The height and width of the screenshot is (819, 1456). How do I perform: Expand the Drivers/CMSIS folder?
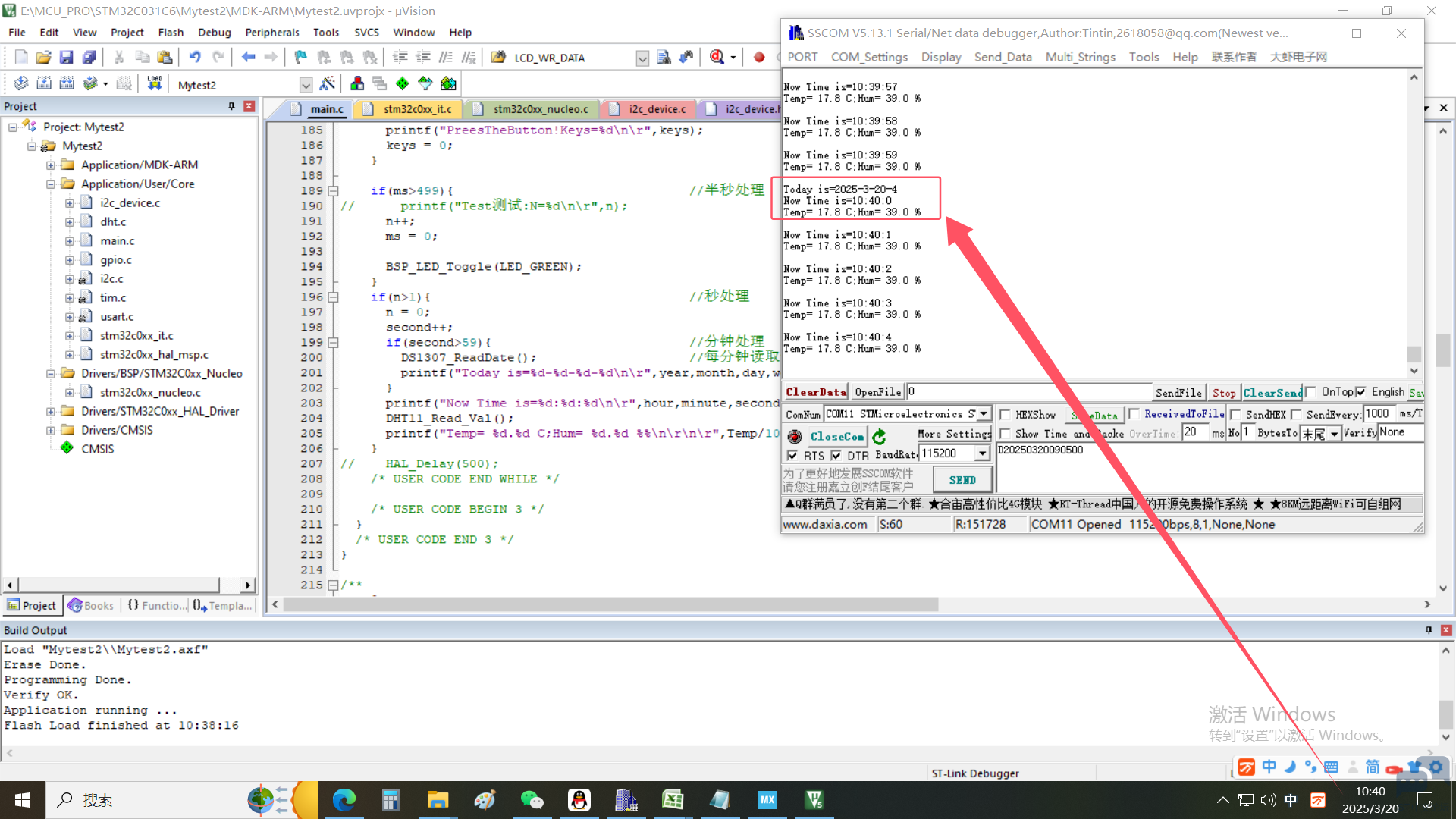point(51,431)
